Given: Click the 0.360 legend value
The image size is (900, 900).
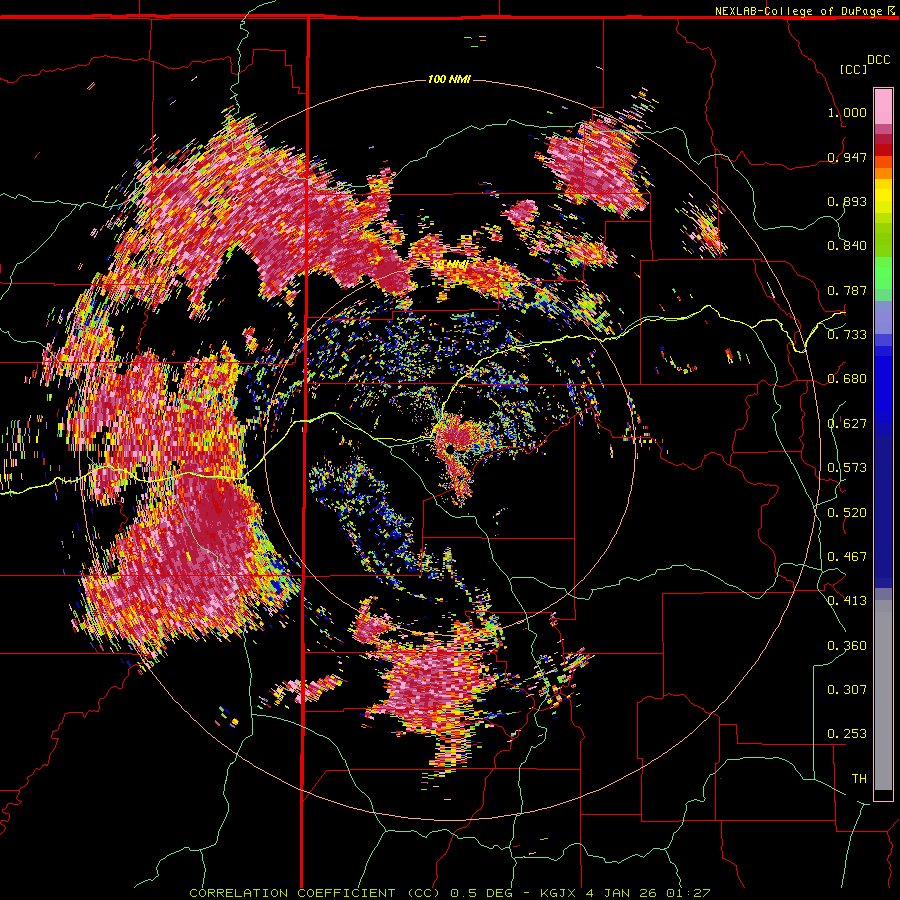Looking at the screenshot, I should [x=847, y=646].
